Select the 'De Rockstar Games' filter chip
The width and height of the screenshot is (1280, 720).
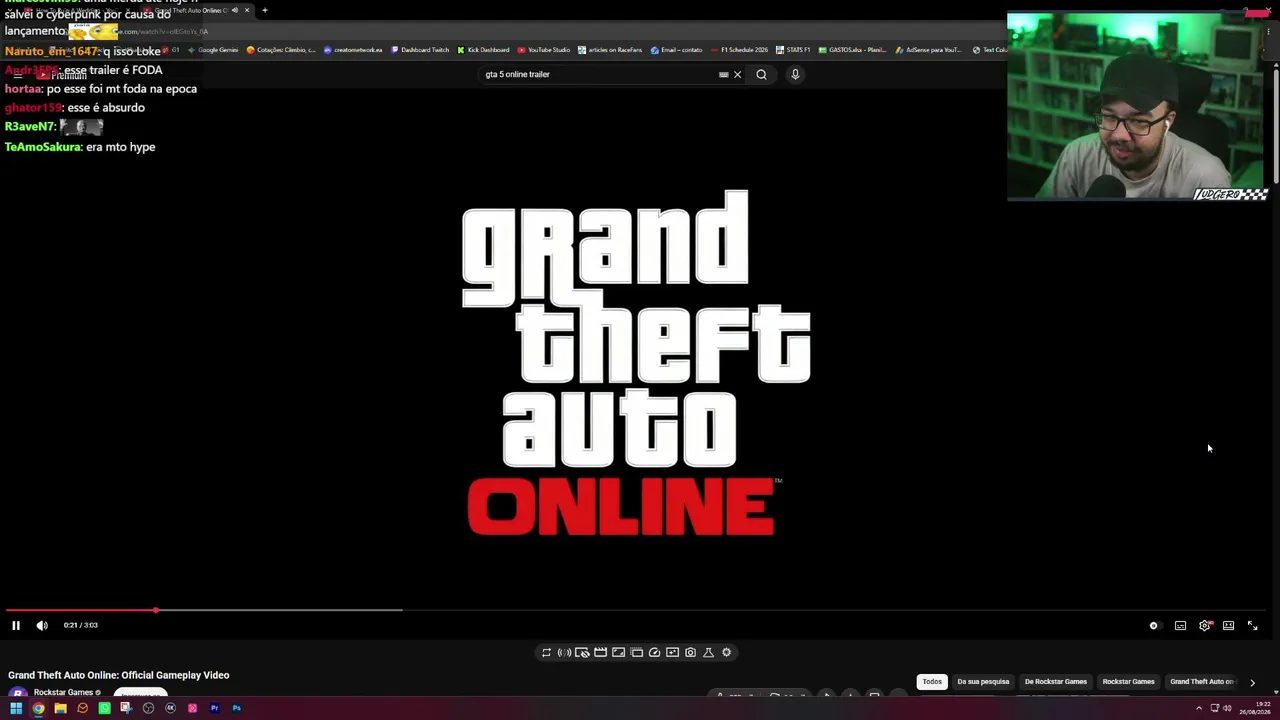pyautogui.click(x=1055, y=682)
